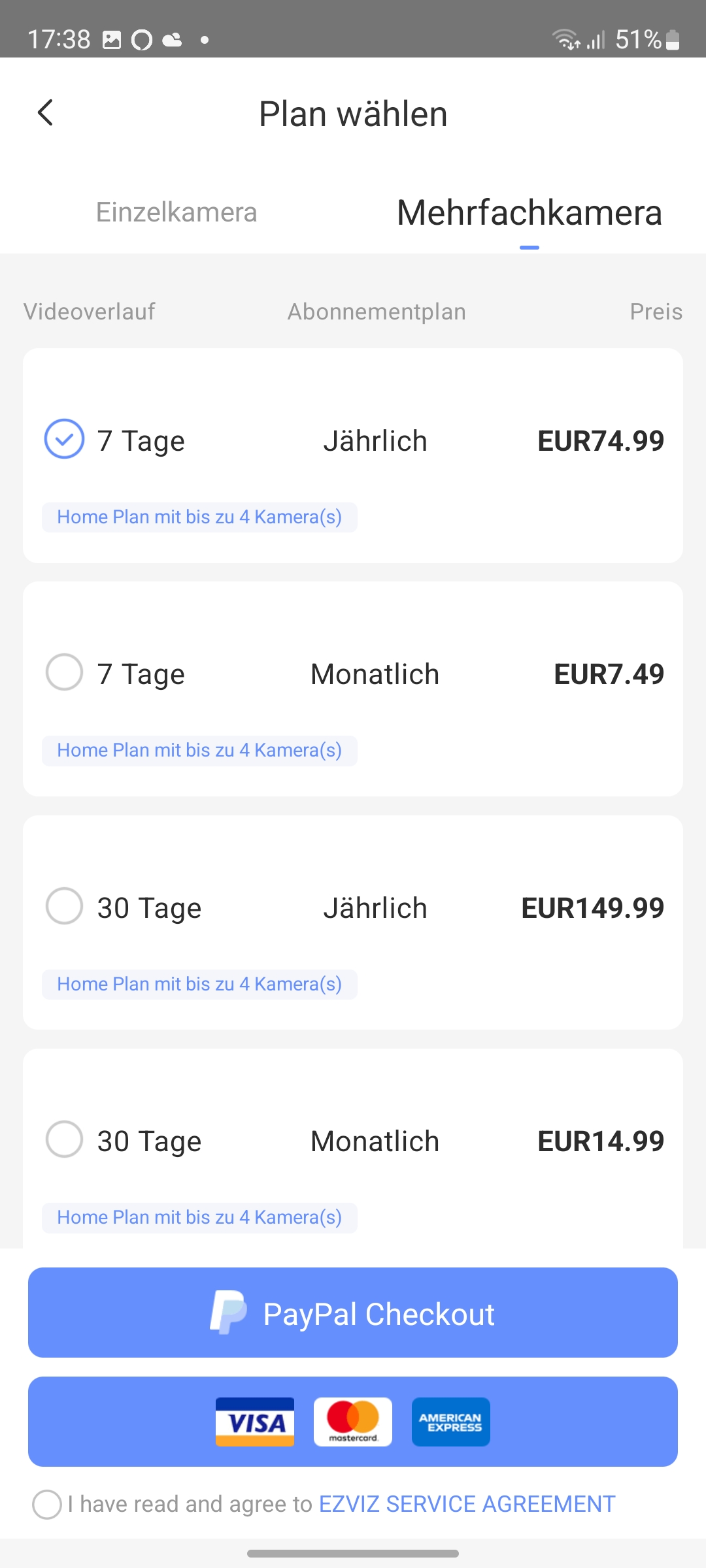Viewport: 706px width, 1568px height.
Task: Tap the back arrow icon
Action: pos(45,113)
